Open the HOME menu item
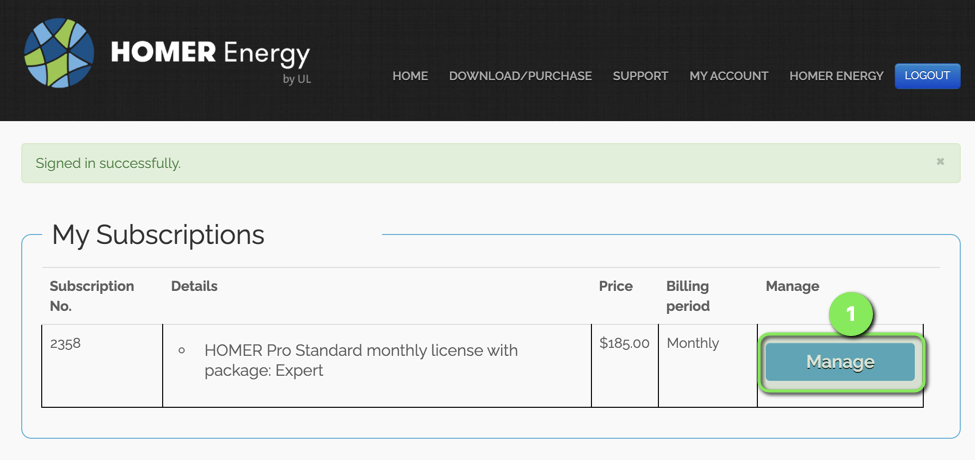The image size is (975, 460). [x=410, y=76]
